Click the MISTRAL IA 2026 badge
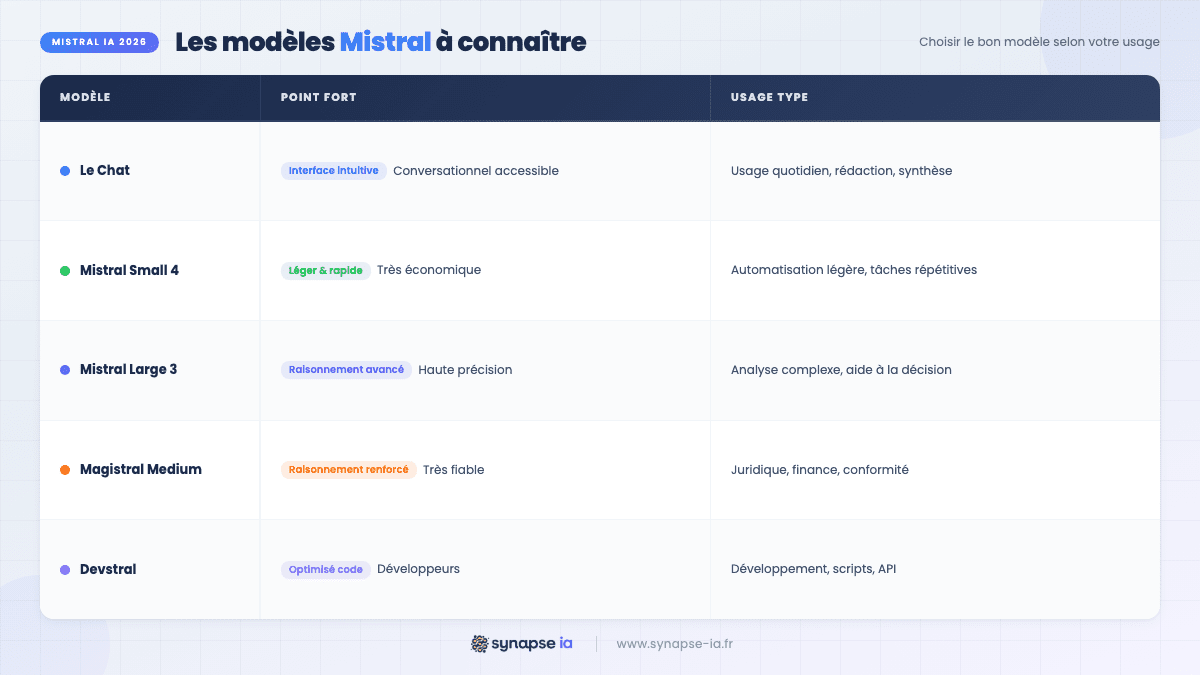 point(99,43)
